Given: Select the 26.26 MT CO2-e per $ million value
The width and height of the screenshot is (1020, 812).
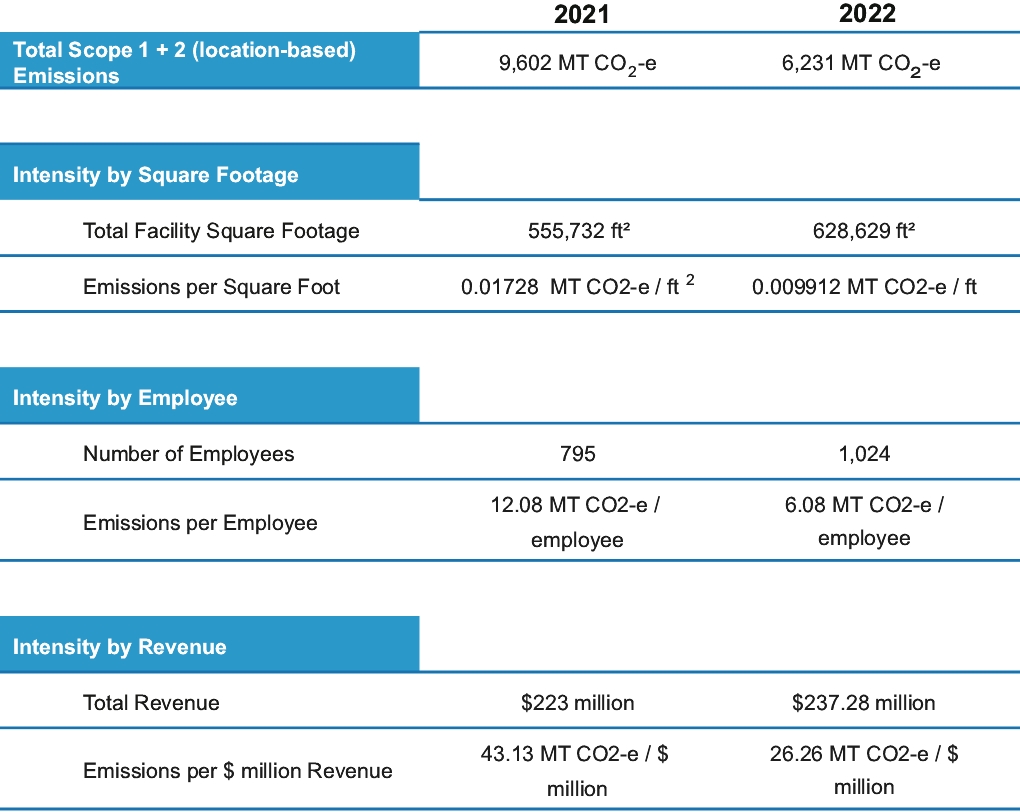Looking at the screenshot, I should click(x=863, y=770).
